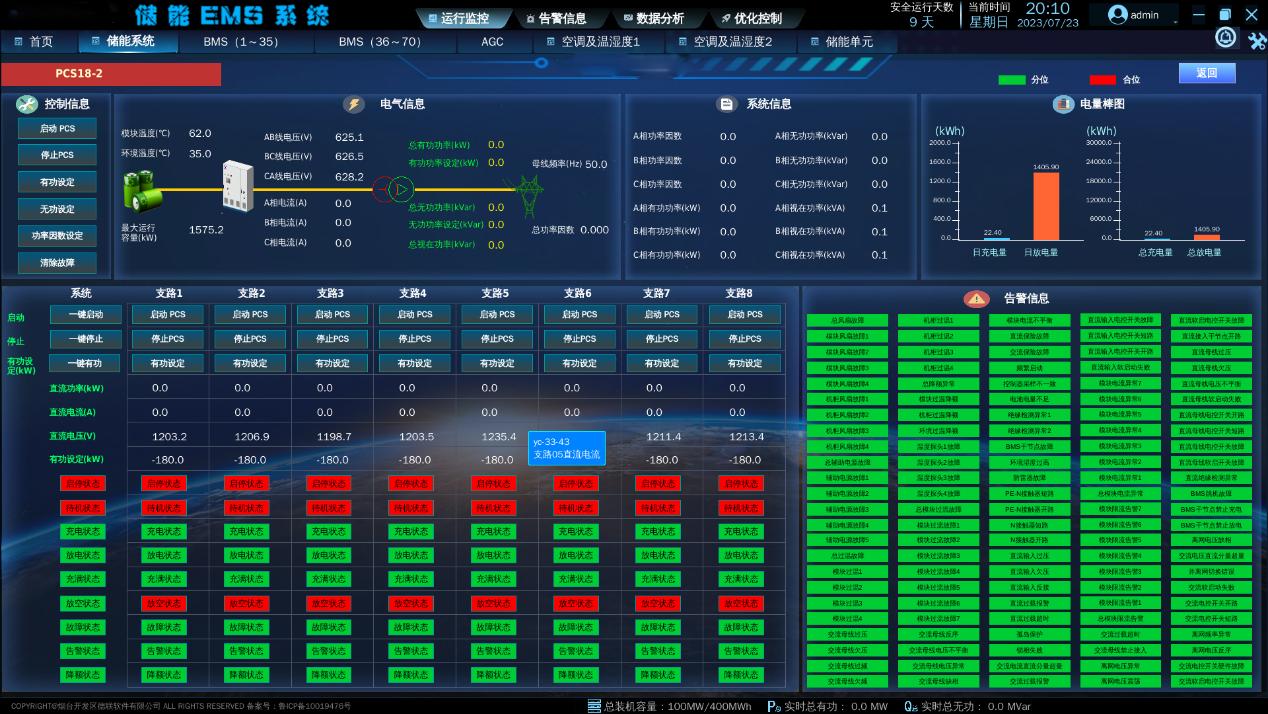Screen dimensions: 1268x714
Task: Open the 运行监控 top menu
Action: tap(458, 18)
